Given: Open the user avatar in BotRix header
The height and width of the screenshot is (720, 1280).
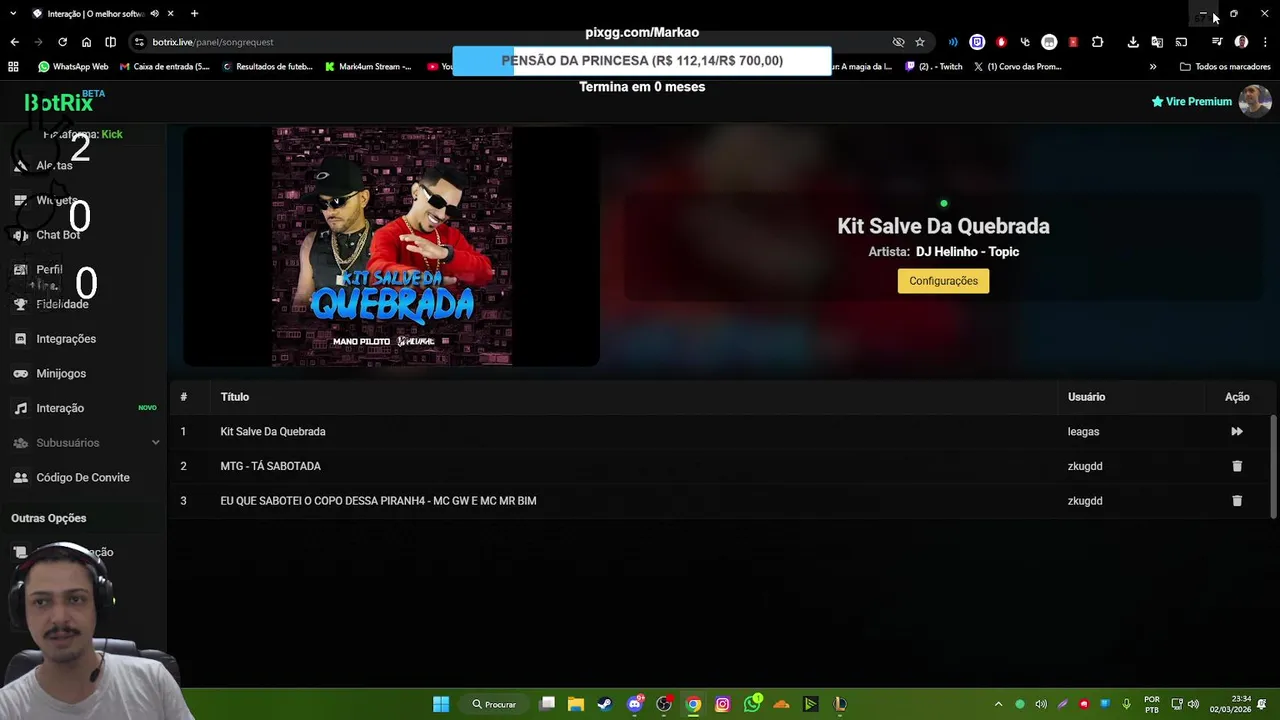Looking at the screenshot, I should (1255, 101).
